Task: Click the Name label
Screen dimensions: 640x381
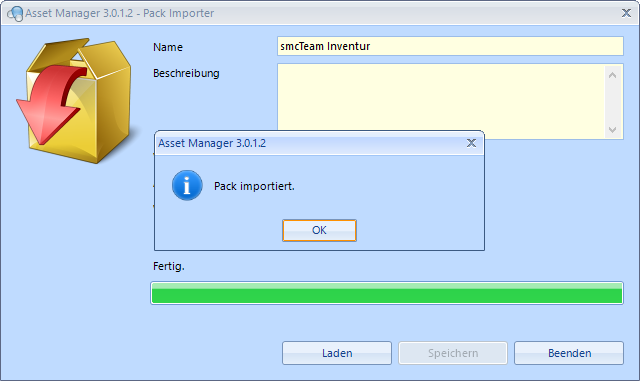Action: click(168, 47)
